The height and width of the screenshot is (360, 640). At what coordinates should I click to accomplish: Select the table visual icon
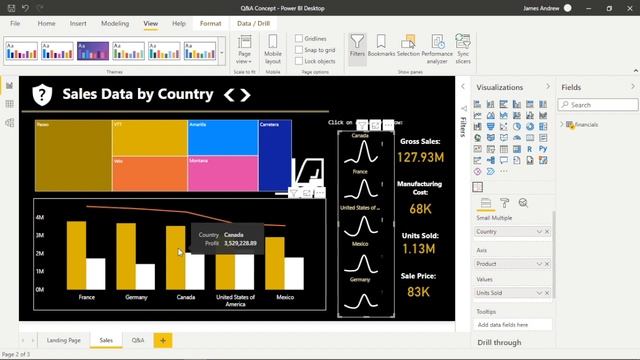[504, 149]
